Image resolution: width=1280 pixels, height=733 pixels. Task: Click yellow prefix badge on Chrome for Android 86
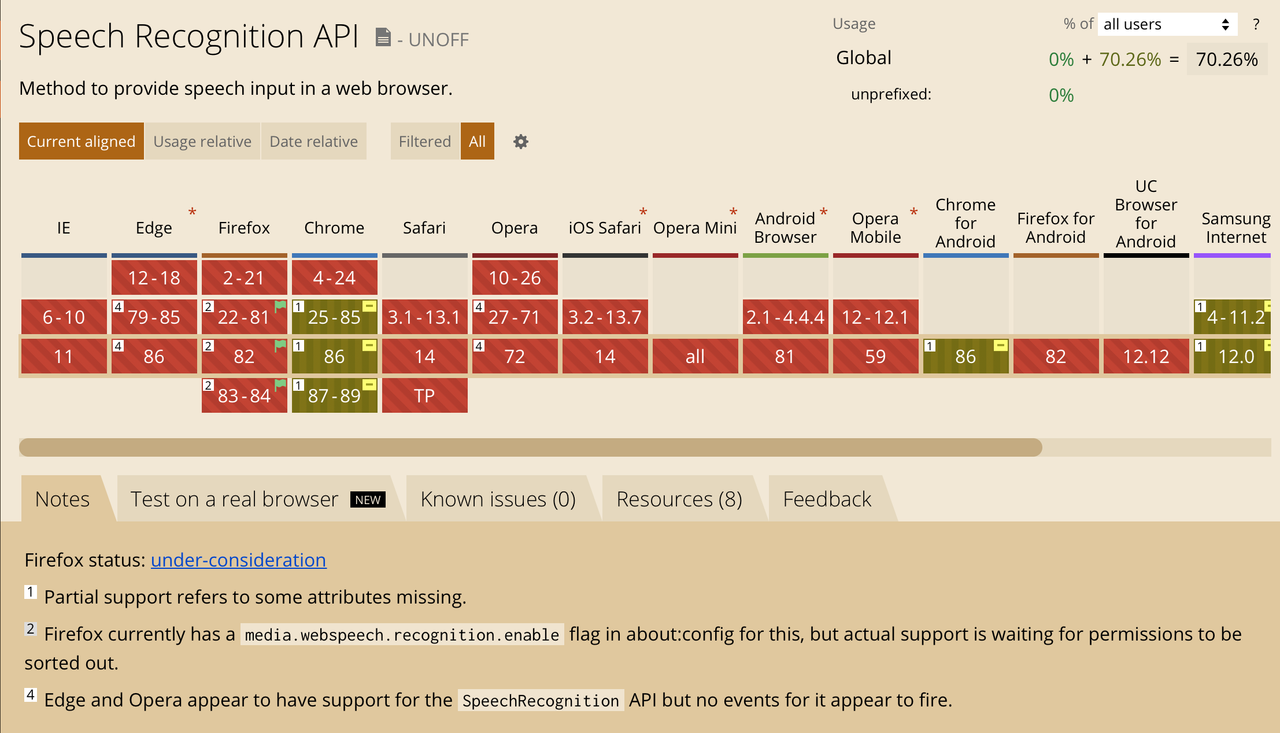tap(1000, 345)
